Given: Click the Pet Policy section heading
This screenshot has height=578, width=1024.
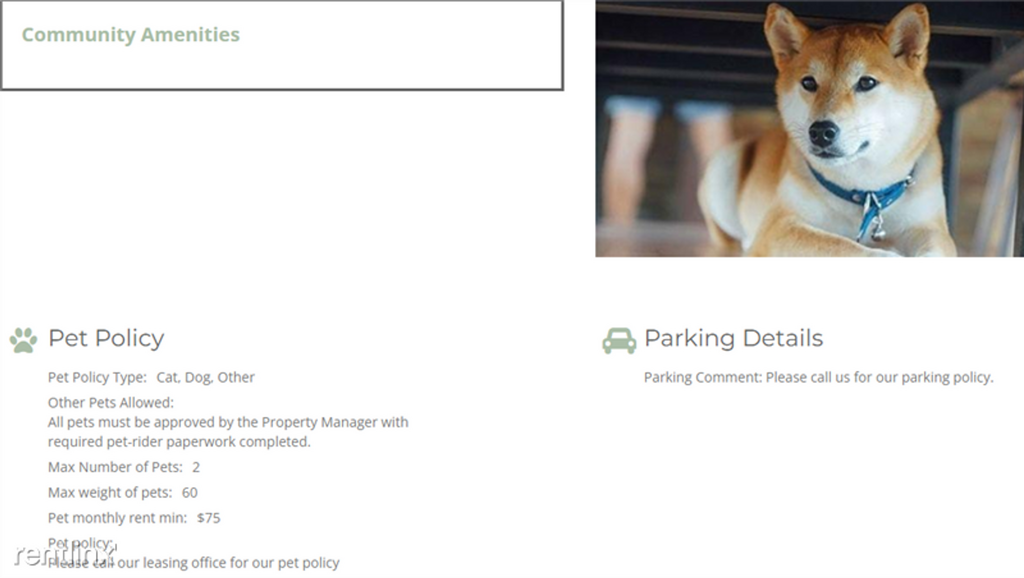Looking at the screenshot, I should 106,338.
